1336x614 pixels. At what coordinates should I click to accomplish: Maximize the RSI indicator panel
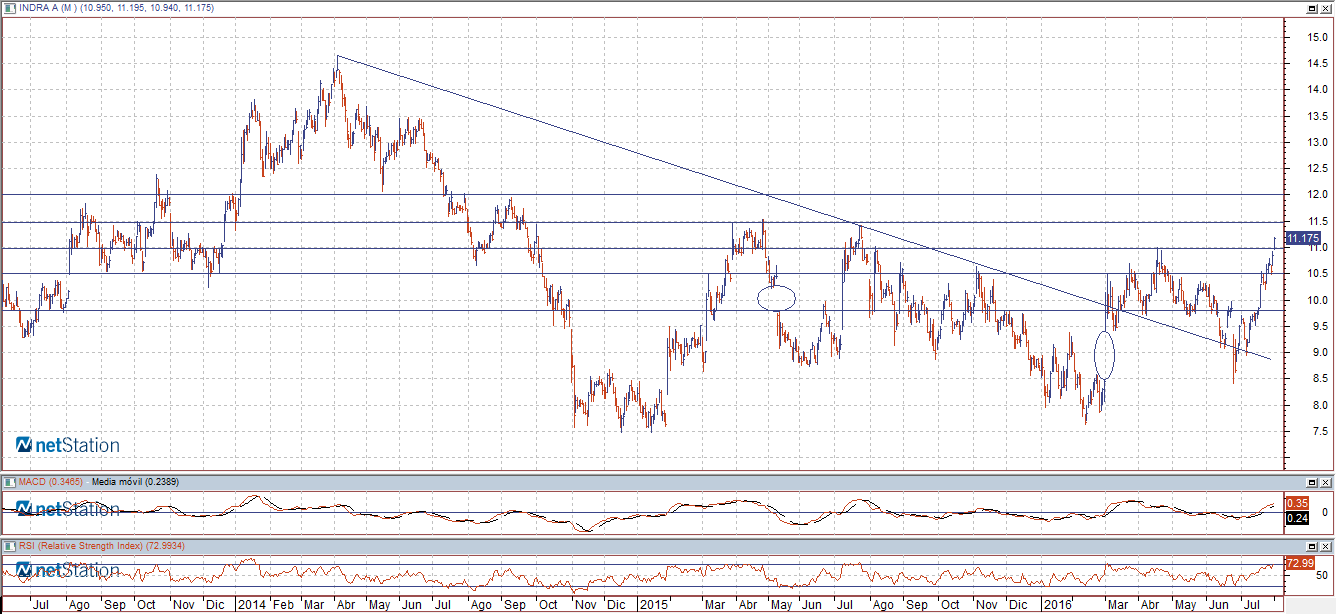click(x=1311, y=546)
